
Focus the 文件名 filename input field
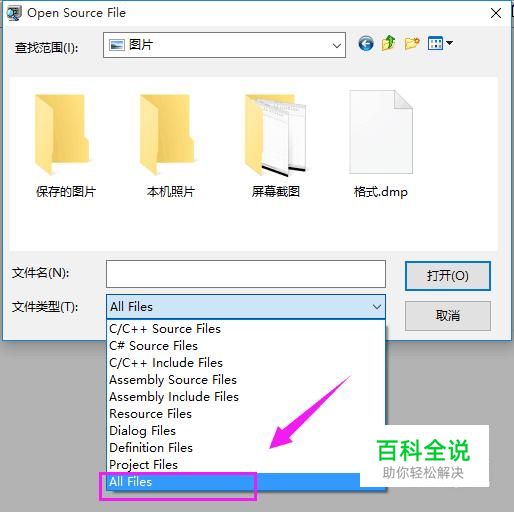(x=246, y=274)
